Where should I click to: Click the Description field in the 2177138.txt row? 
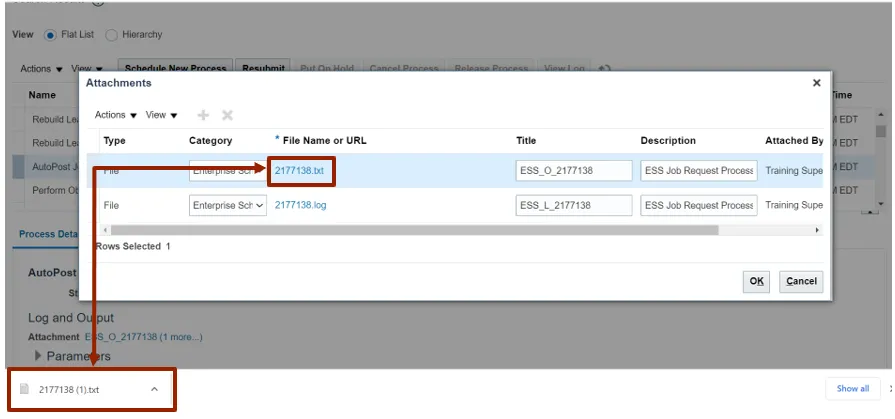coord(699,171)
